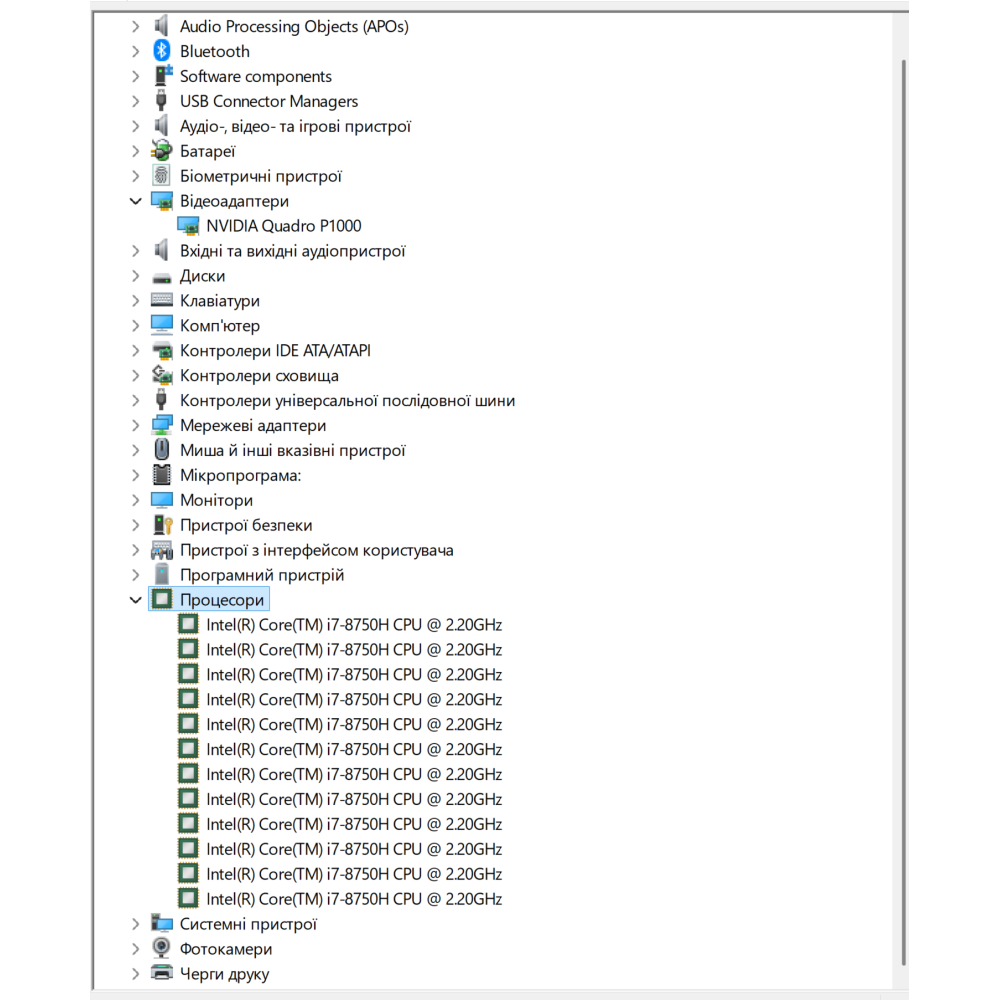The height and width of the screenshot is (1000, 1000).
Task: Click the Bluetooth icon
Action: [161, 51]
